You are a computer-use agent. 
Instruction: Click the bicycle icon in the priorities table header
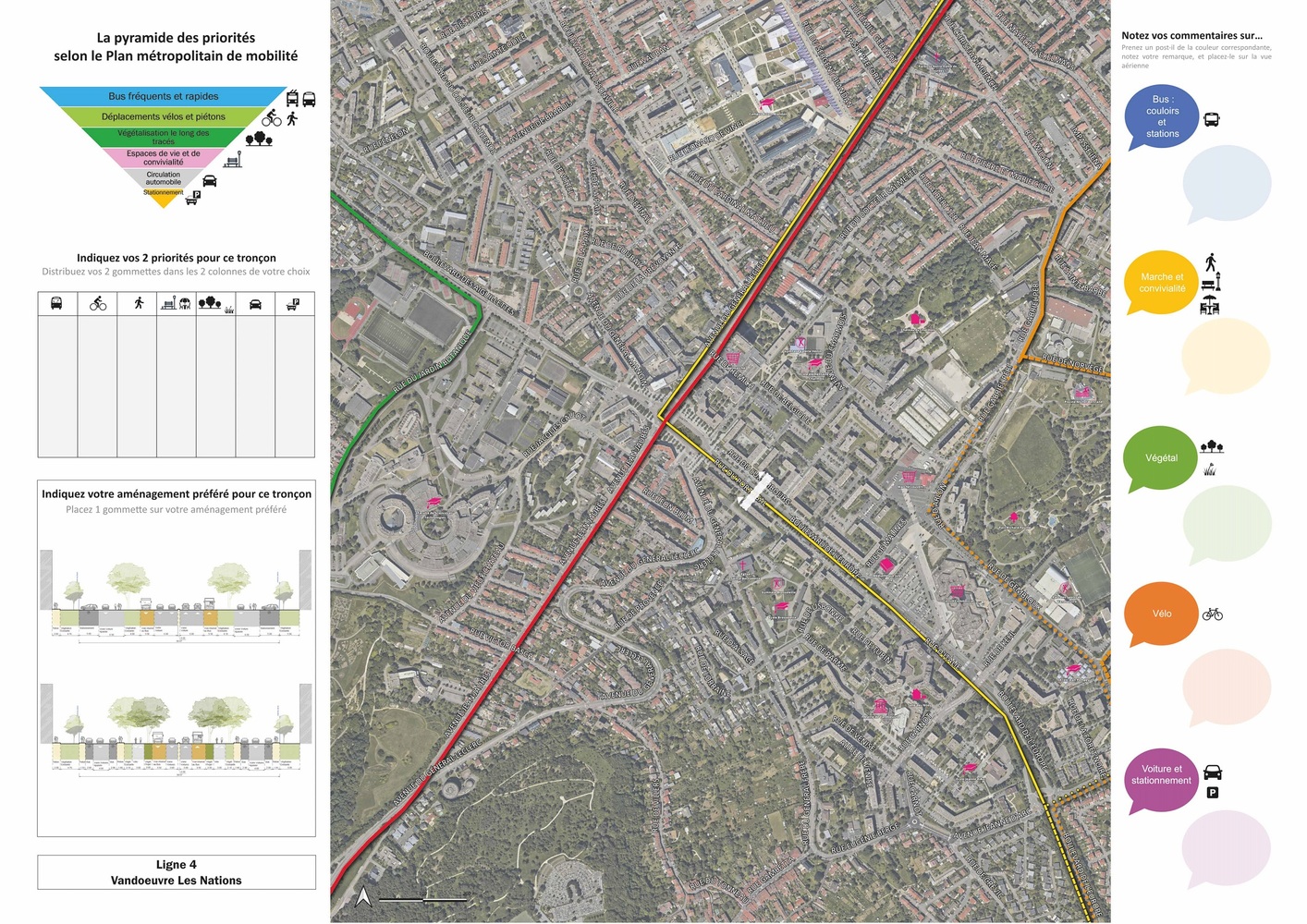(x=98, y=303)
